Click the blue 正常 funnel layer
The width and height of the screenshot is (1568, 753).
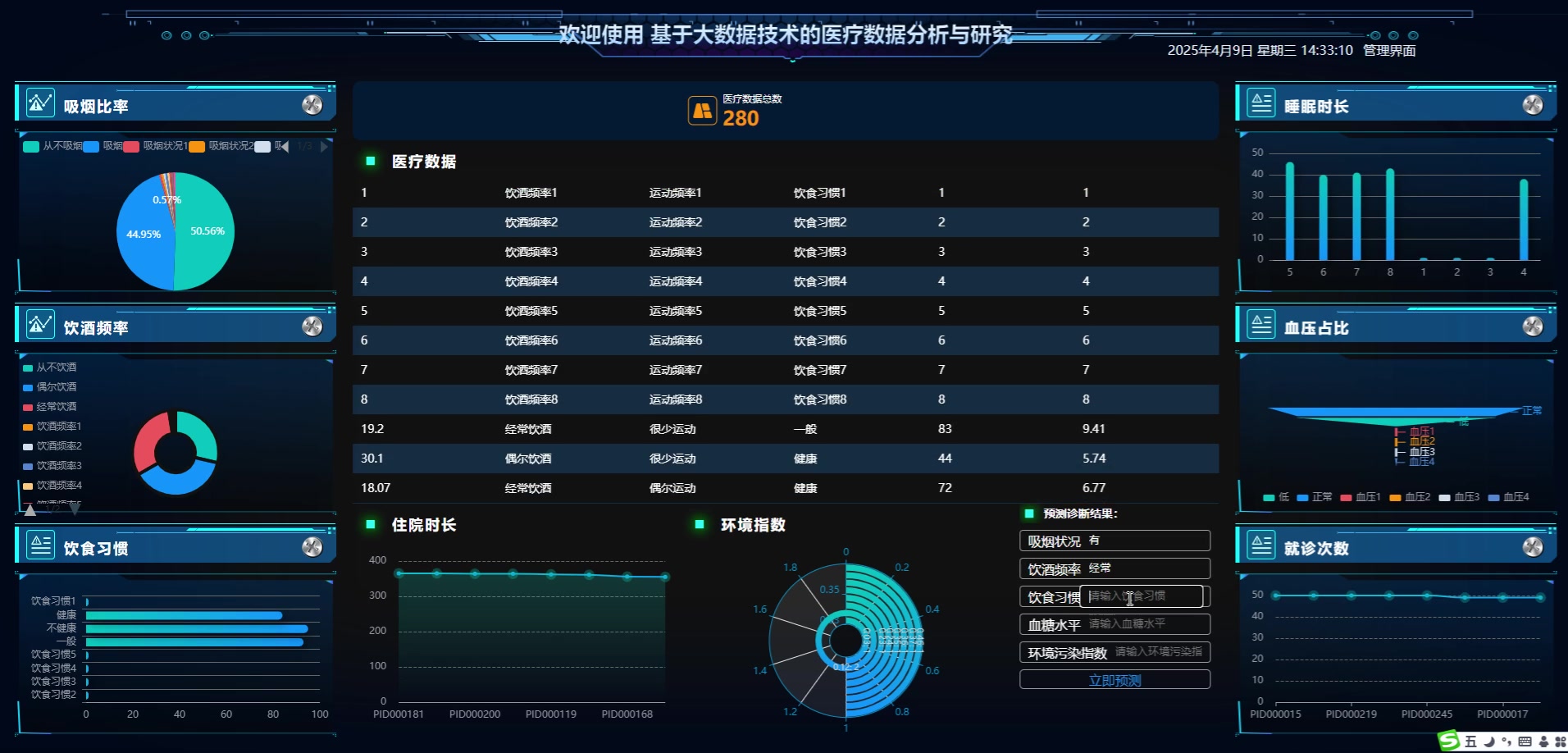tap(1394, 412)
